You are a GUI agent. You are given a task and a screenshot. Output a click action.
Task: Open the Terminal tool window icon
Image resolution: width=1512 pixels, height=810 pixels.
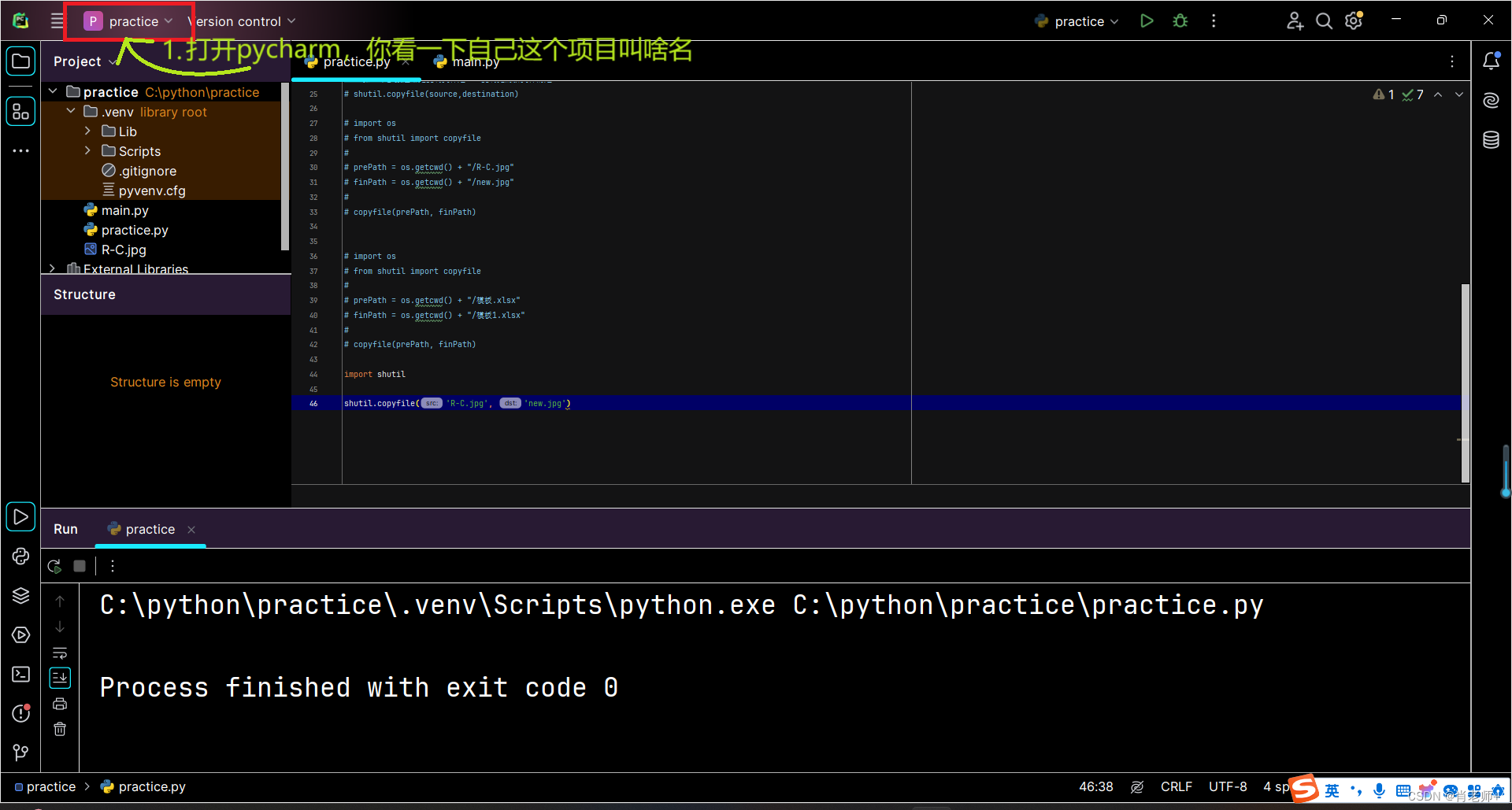pyautogui.click(x=20, y=675)
